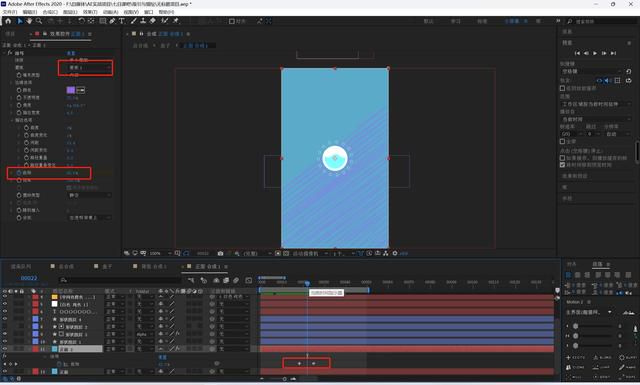Image resolution: width=640 pixels, height=385 pixels.
Task: Select the Rectangle shape tool
Action: 103,21
